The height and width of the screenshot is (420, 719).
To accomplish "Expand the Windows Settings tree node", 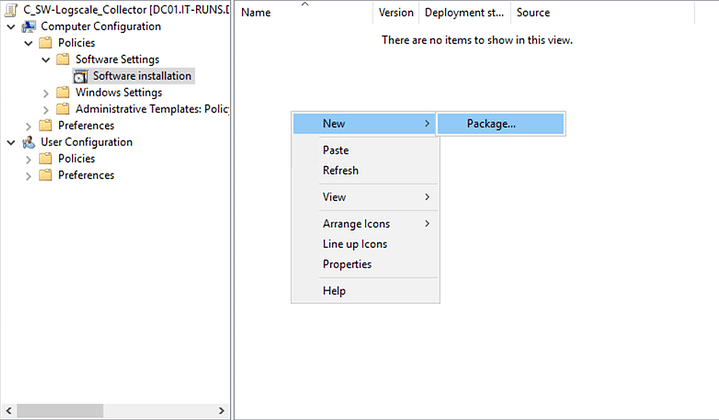I will [x=46, y=93].
